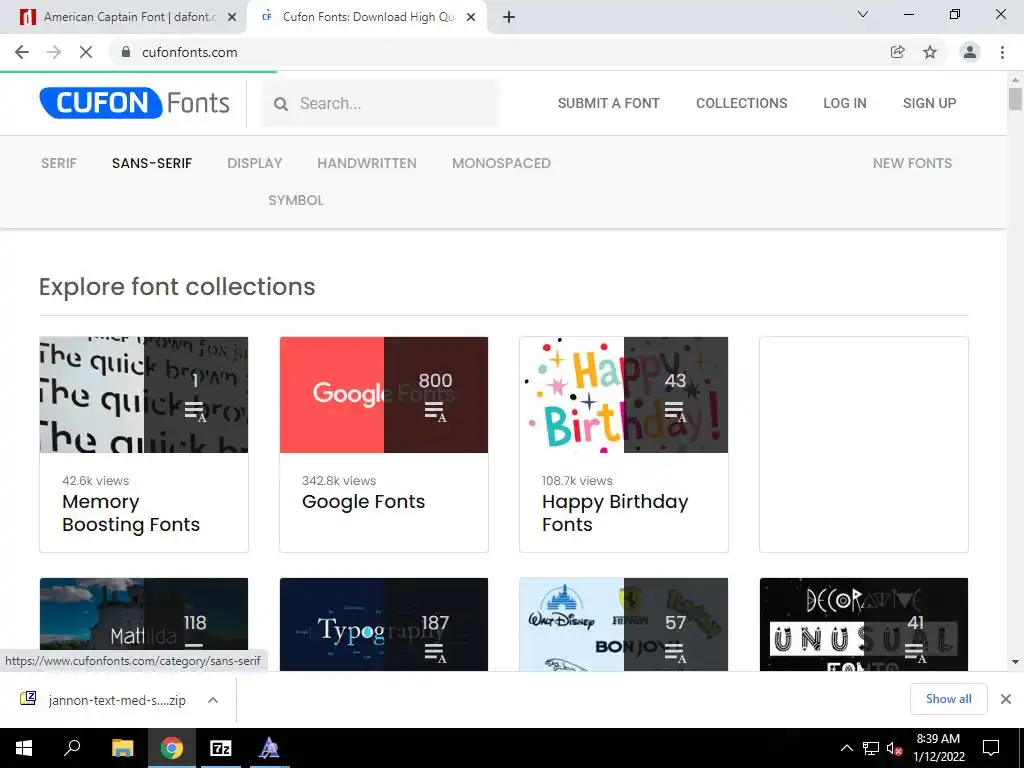Click the '342.8k views' text
The height and width of the screenshot is (768, 1024).
[339, 481]
